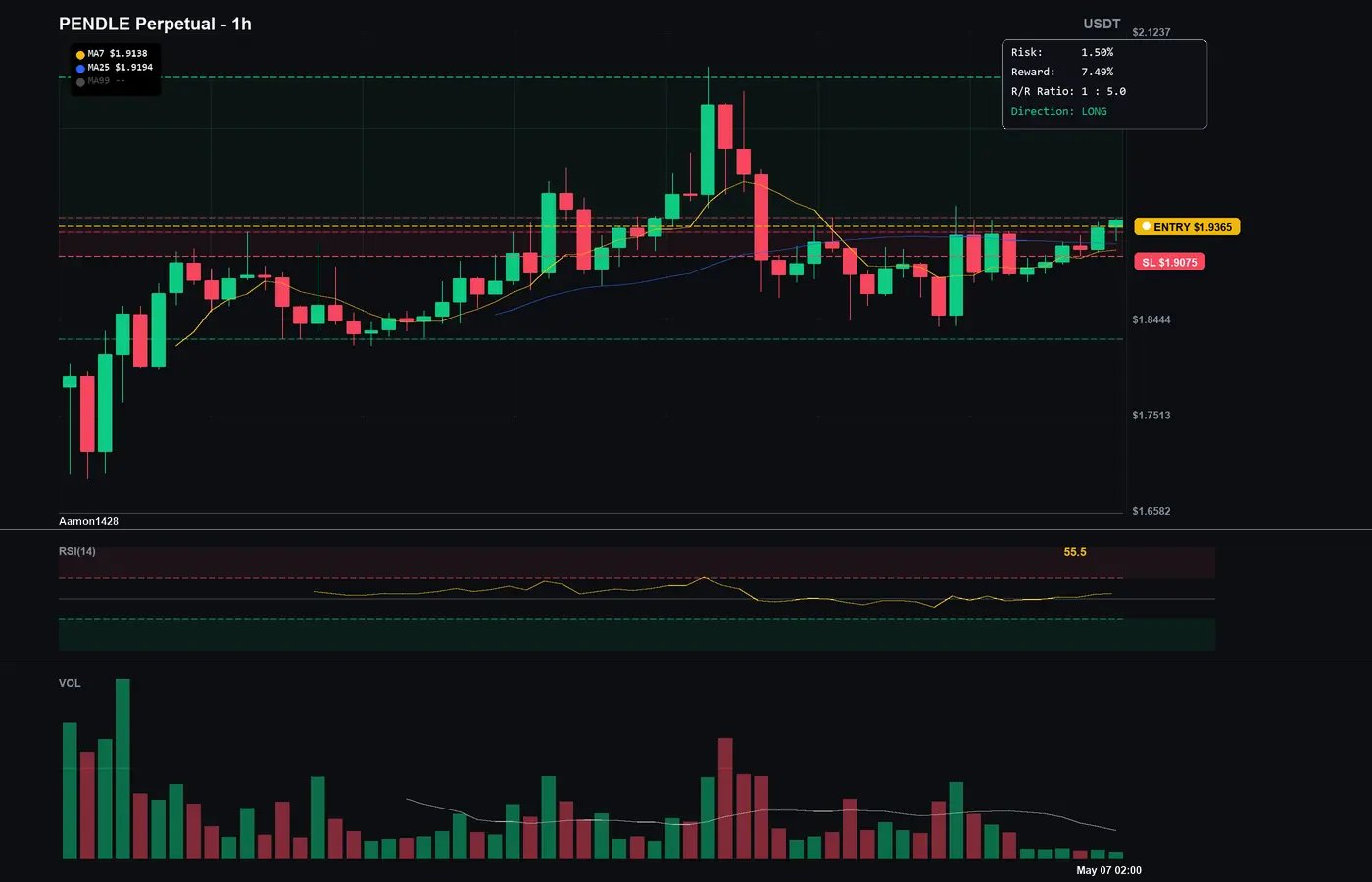This screenshot has width=1372, height=882.
Task: Click the 'R/R Ratio: 1 : 5.0' row
Action: coord(1068,91)
